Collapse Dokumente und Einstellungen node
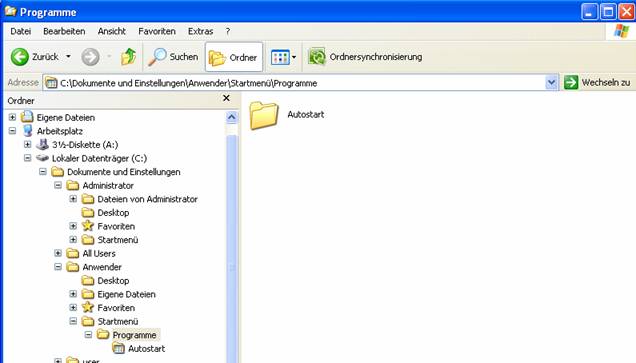 coord(43,172)
